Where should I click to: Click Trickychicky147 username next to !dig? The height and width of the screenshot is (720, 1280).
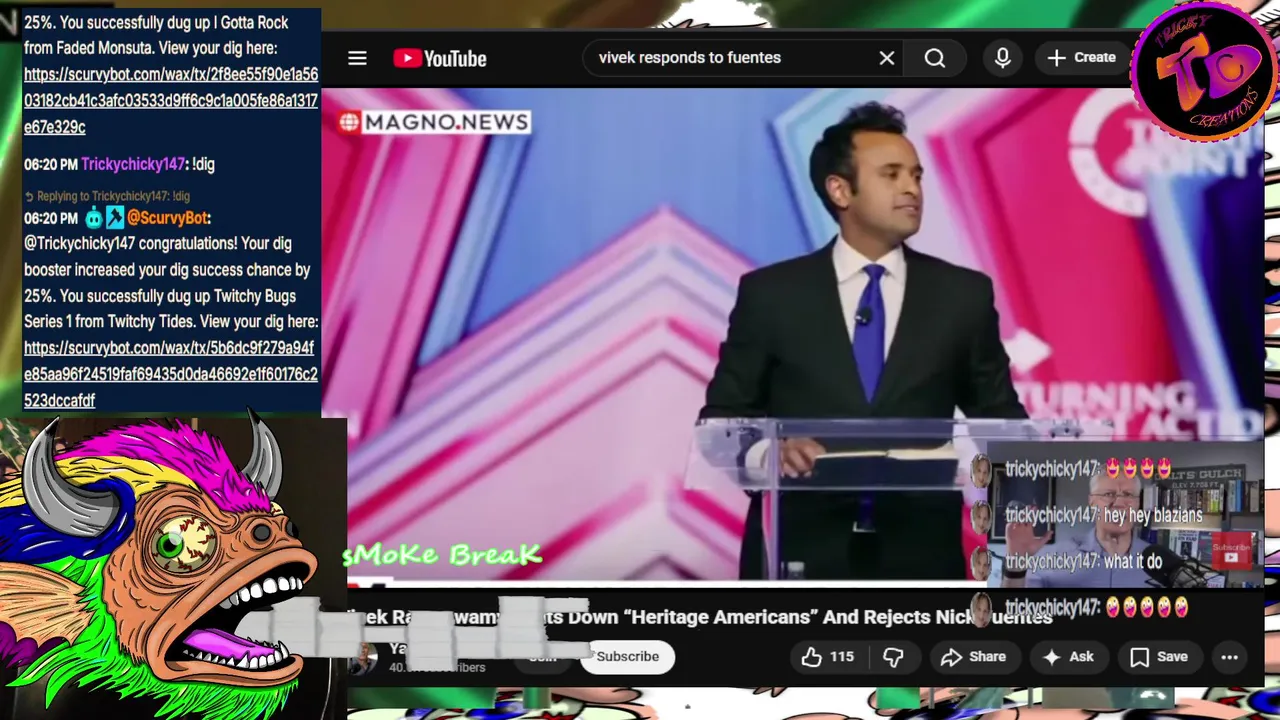pyautogui.click(x=133, y=164)
